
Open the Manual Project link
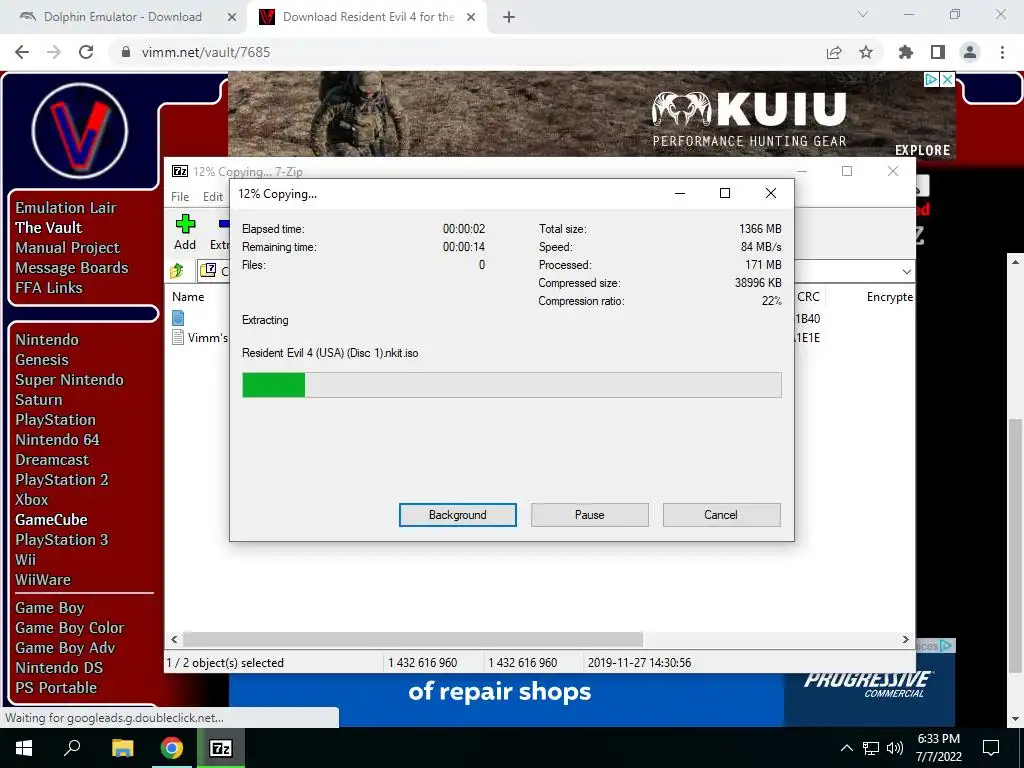pyautogui.click(x=67, y=248)
